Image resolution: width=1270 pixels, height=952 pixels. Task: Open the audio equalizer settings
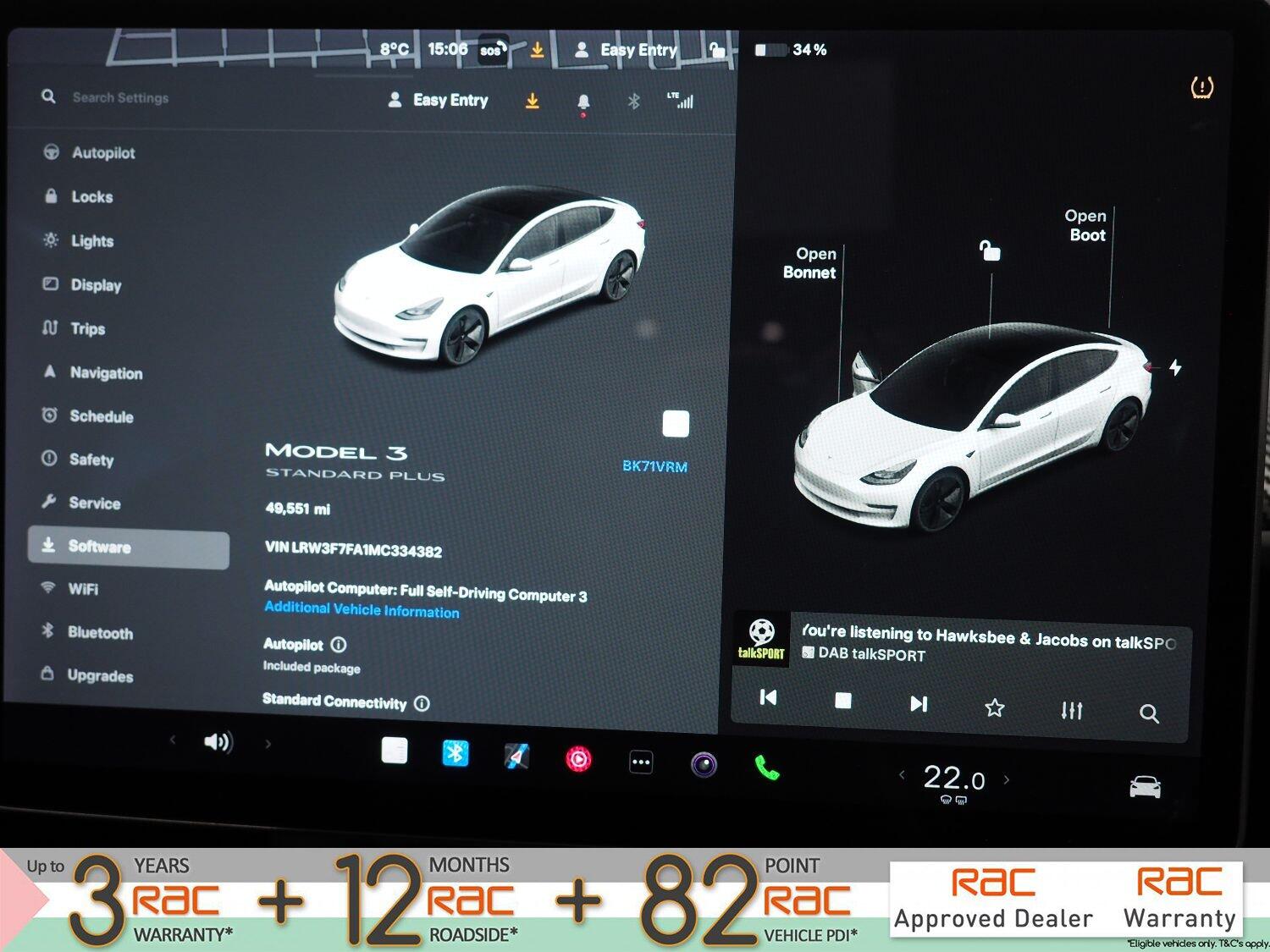click(1072, 710)
